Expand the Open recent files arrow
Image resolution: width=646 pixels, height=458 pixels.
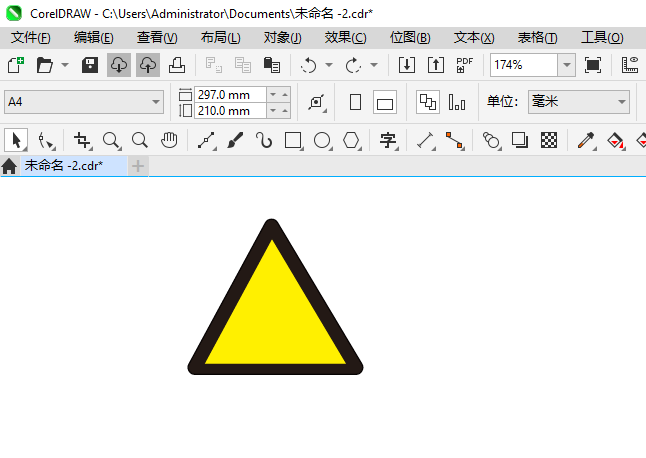[x=65, y=65]
